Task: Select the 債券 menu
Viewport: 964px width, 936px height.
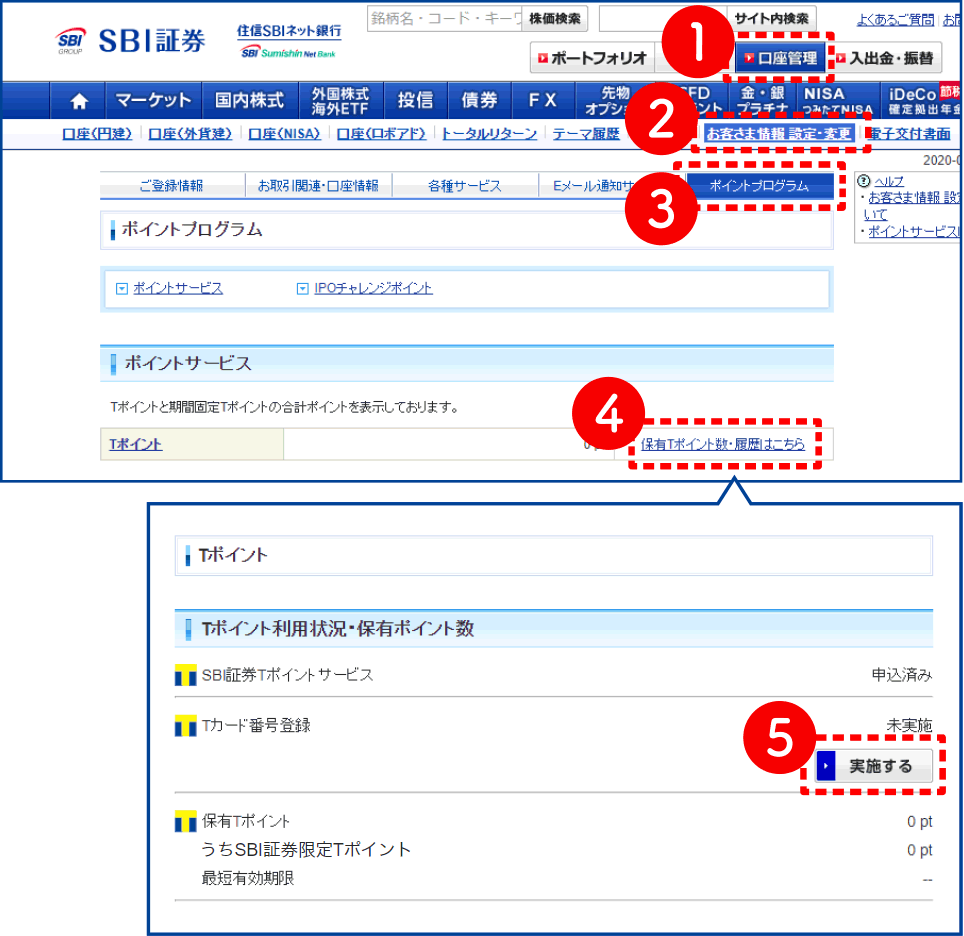Action: [x=479, y=100]
